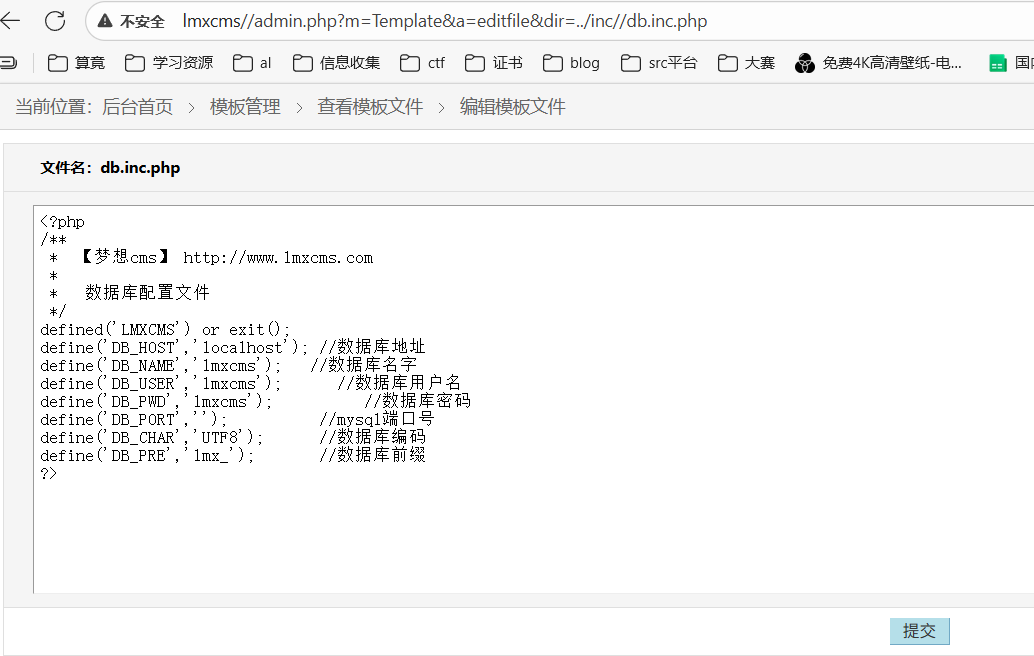Open the 免费4K高清壁纸 bookmark
The image size is (1034, 656).
[879, 63]
